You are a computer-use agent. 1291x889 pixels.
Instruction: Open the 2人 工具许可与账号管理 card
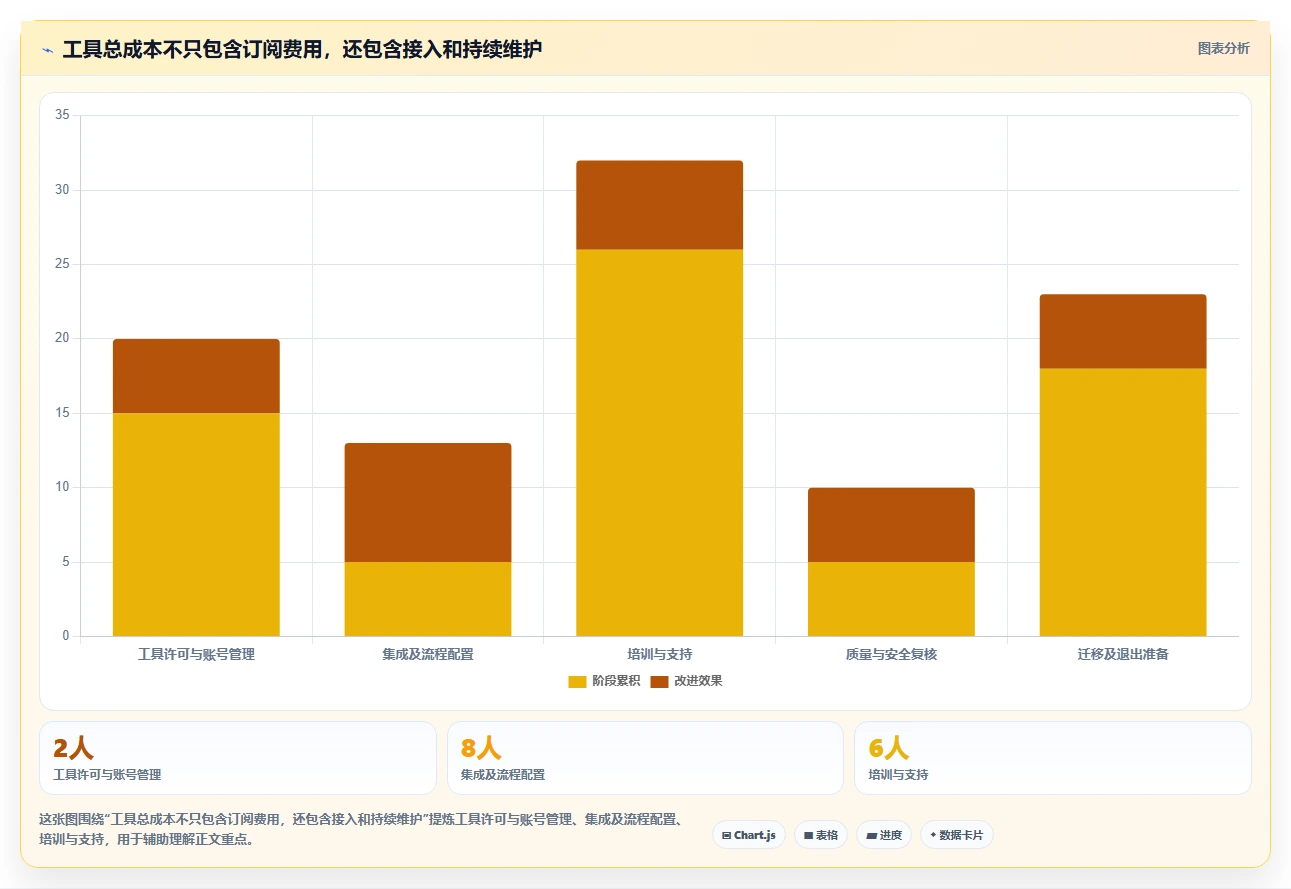click(x=238, y=758)
